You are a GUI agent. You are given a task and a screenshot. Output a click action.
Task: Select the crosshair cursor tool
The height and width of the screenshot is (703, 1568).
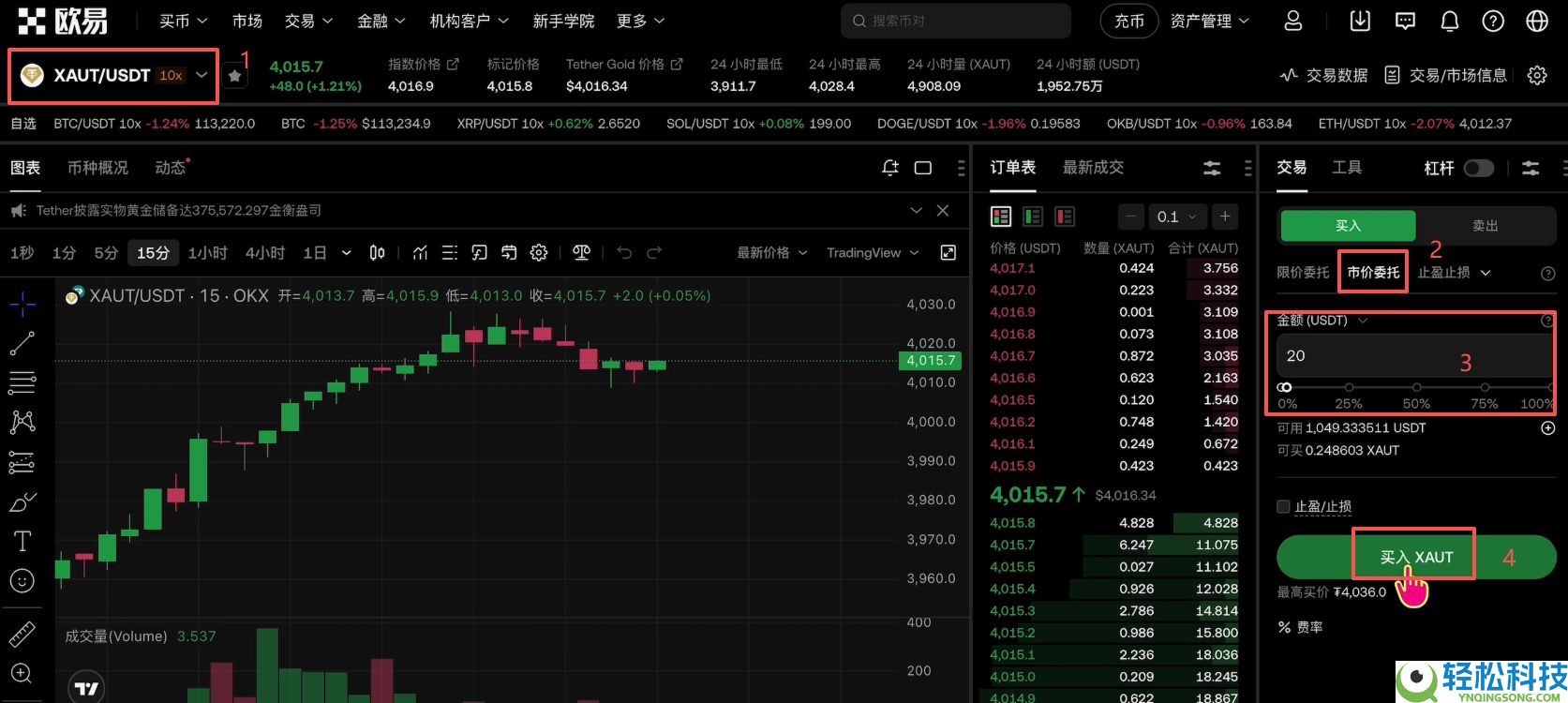click(x=22, y=303)
